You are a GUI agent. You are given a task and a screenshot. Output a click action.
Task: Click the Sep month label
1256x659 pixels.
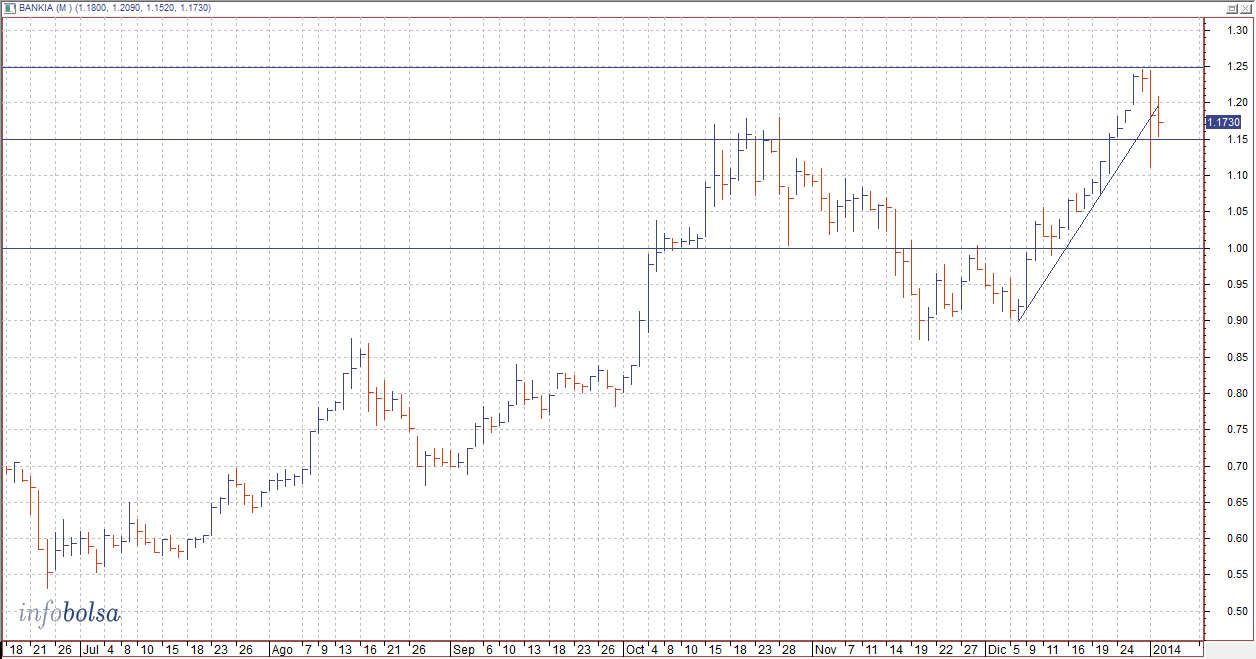(464, 649)
